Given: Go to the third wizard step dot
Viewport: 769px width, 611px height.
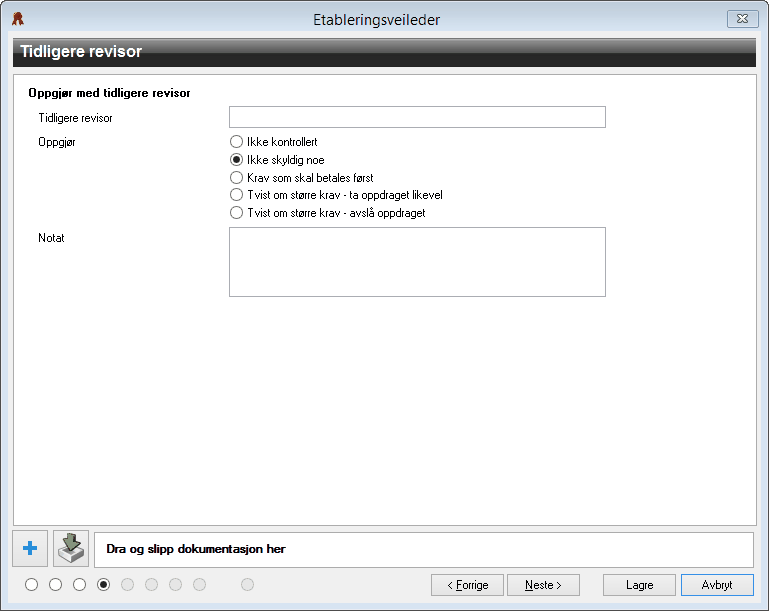Looking at the screenshot, I should [x=79, y=585].
